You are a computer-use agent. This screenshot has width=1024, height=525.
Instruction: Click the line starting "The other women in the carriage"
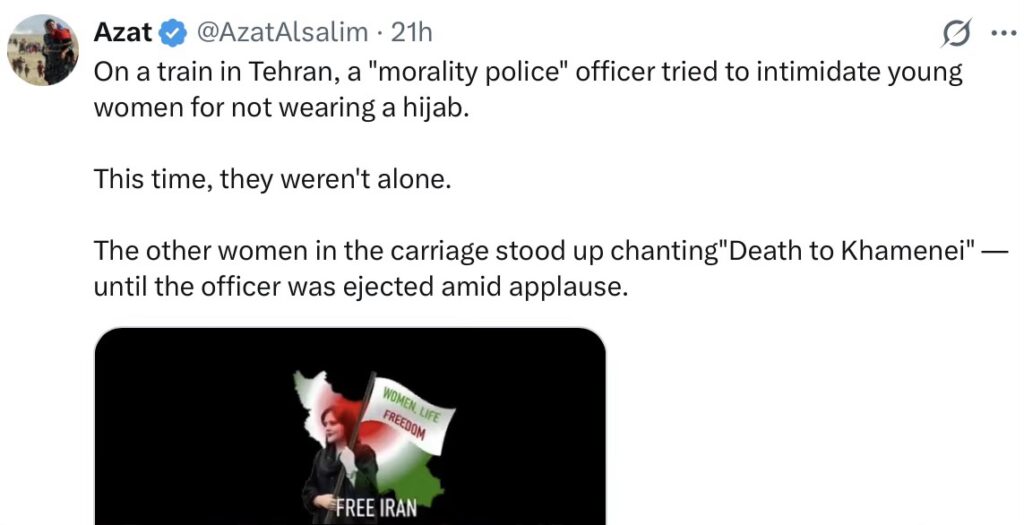coord(552,251)
